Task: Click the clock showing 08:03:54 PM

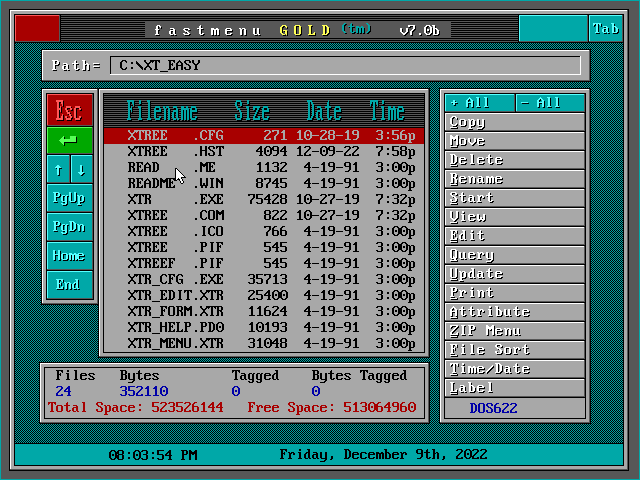Action: [153, 455]
